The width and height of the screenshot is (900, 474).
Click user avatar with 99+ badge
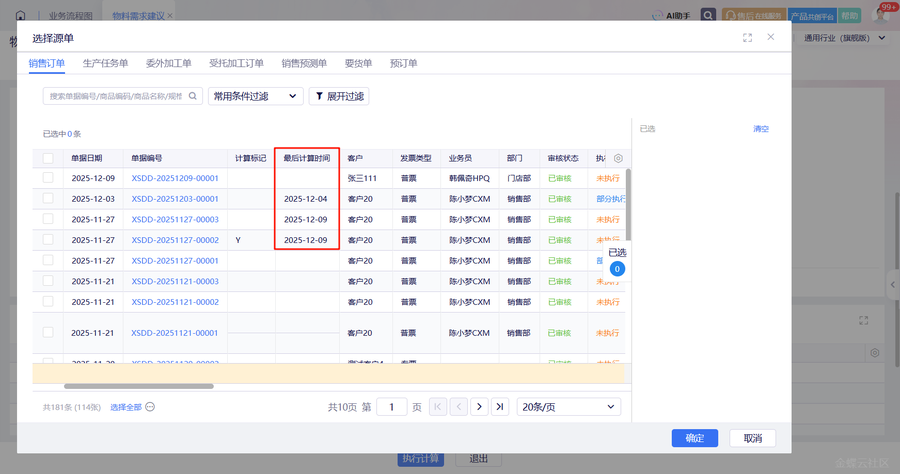click(881, 14)
